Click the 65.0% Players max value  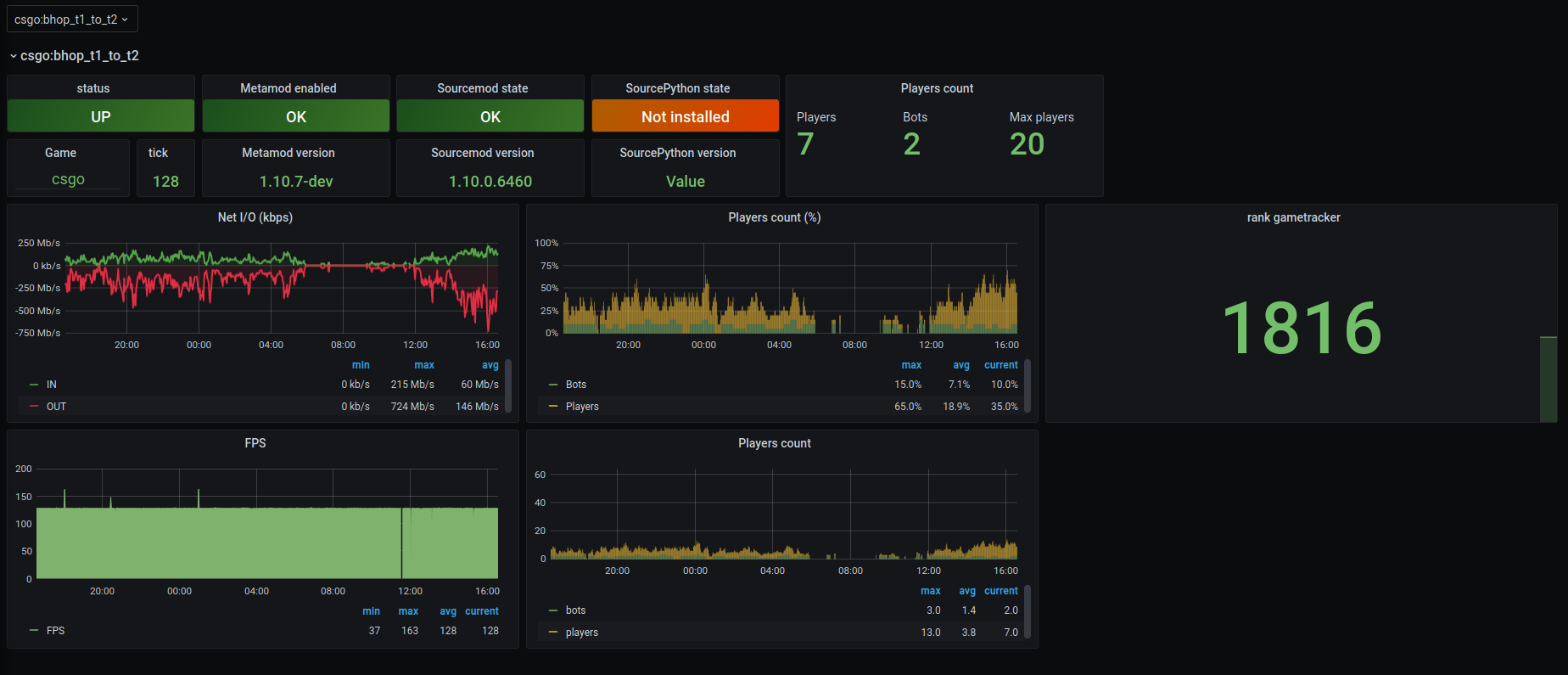908,407
